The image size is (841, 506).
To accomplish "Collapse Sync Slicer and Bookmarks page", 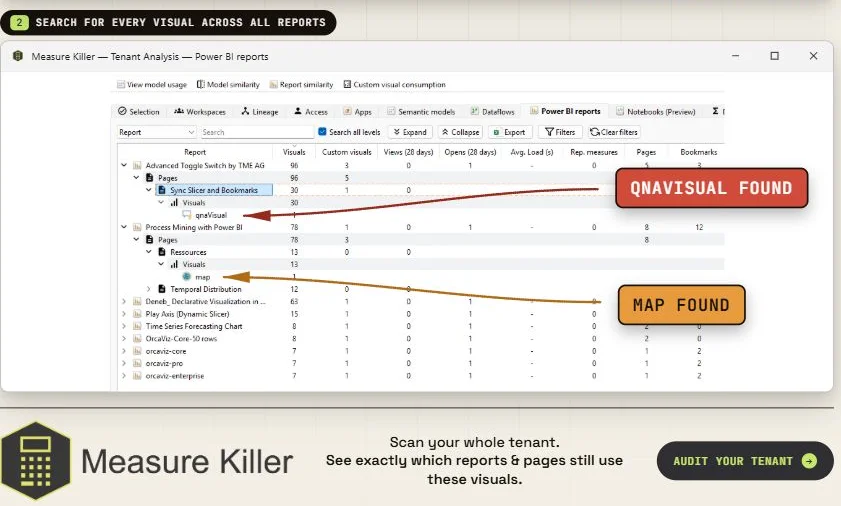I will click(x=149, y=190).
